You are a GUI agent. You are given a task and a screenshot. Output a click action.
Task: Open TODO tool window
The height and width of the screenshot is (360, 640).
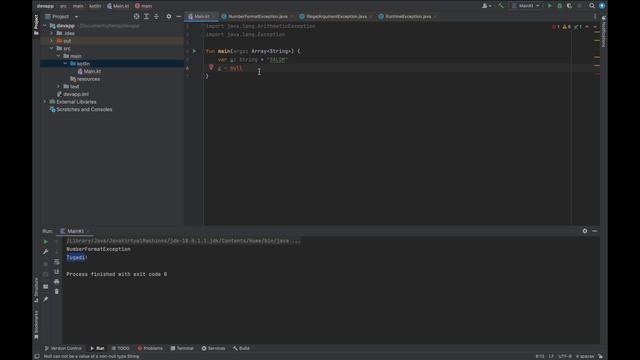point(120,348)
